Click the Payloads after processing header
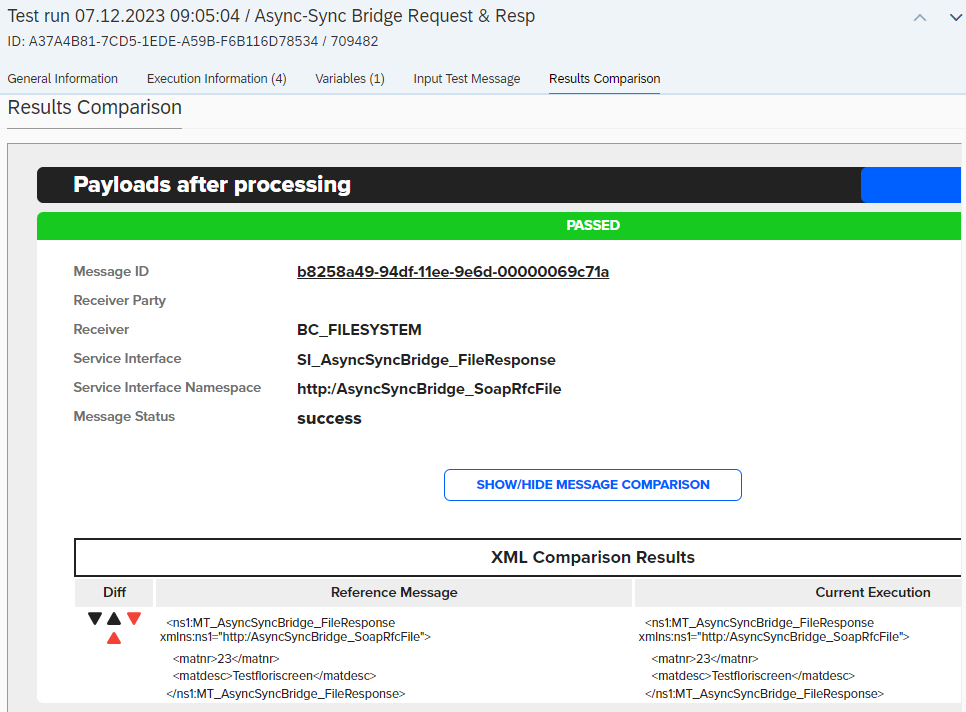 (212, 185)
